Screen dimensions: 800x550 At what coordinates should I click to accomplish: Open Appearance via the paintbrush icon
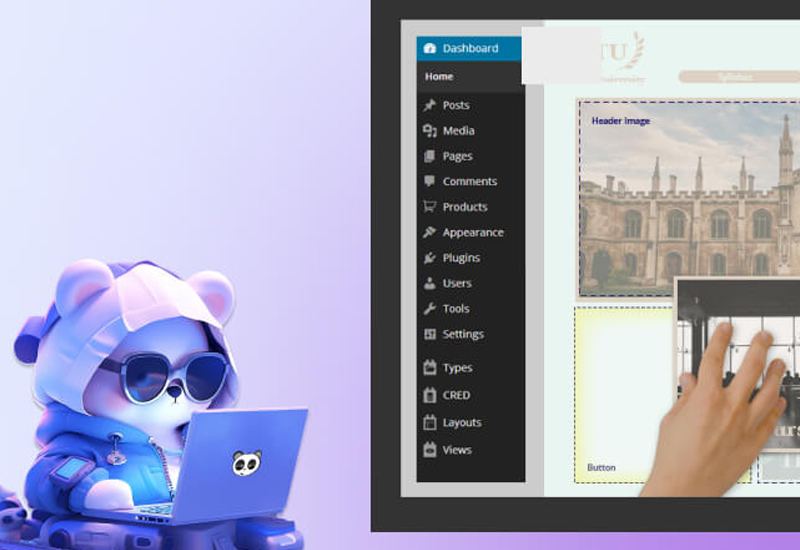pyautogui.click(x=430, y=232)
